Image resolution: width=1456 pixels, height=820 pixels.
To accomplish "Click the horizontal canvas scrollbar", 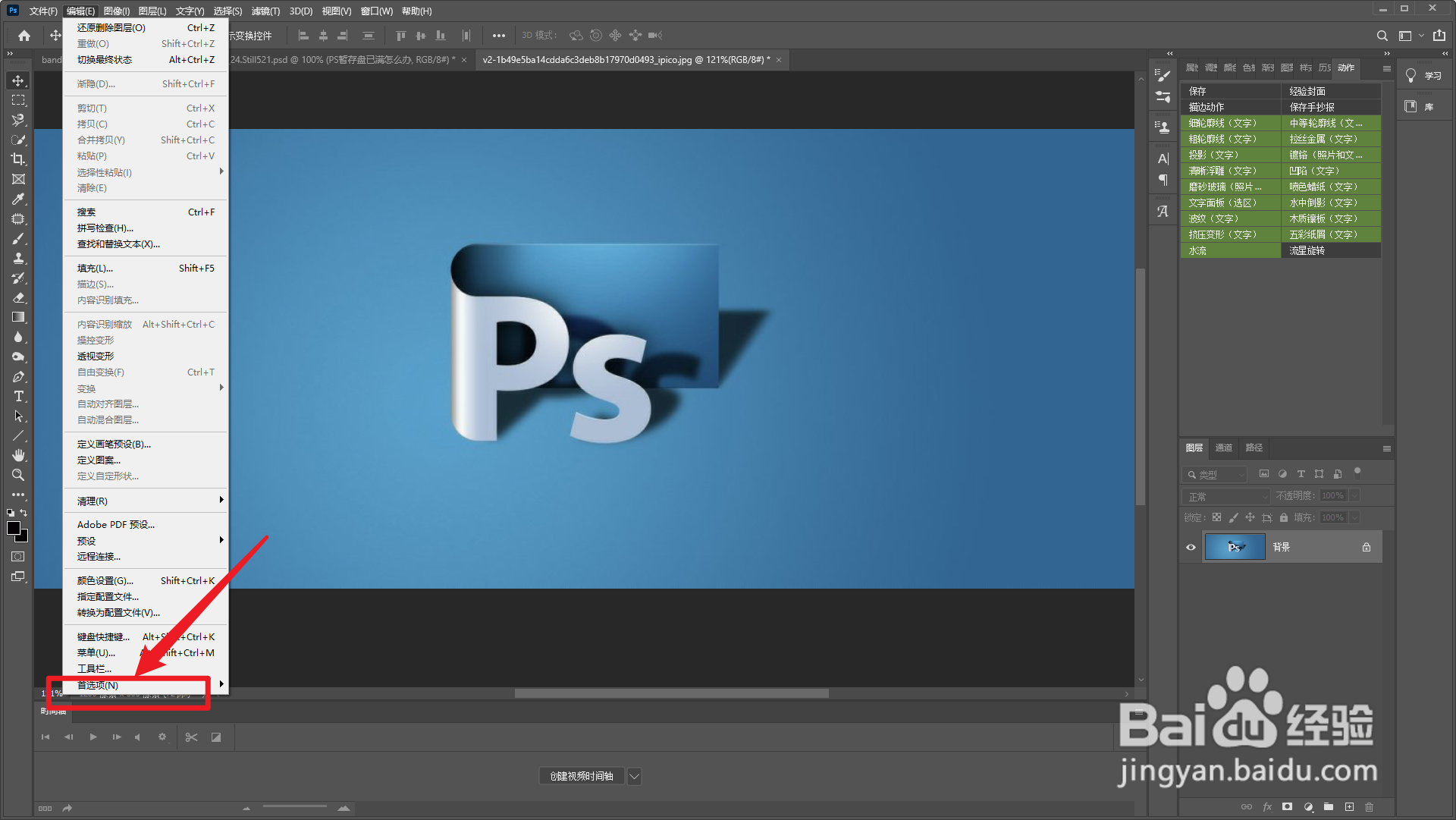I will coord(671,693).
